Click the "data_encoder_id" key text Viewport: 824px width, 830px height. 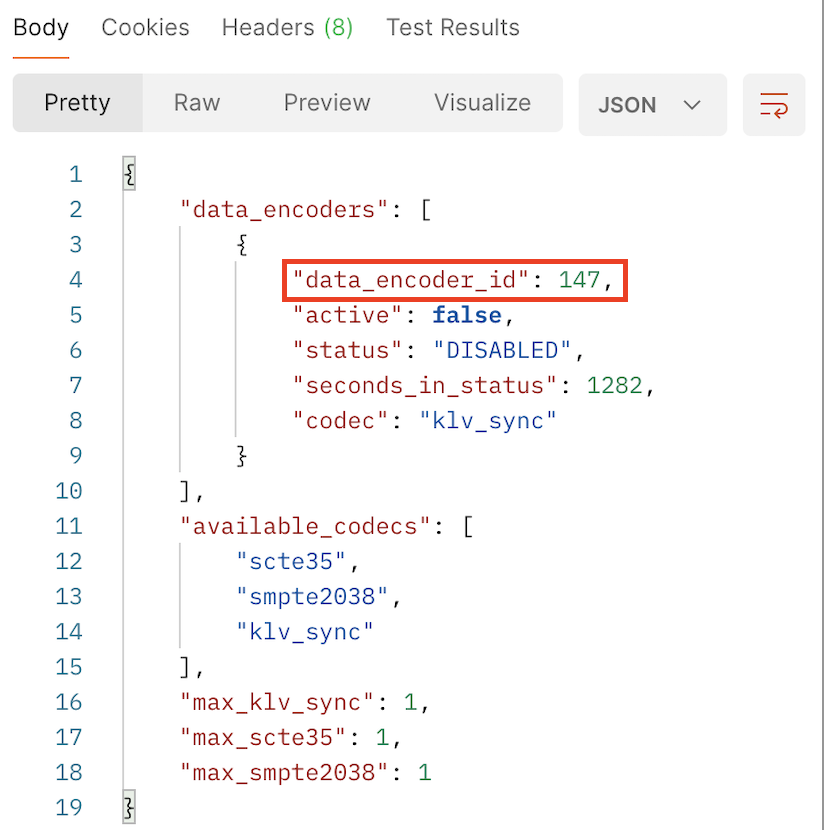click(x=411, y=280)
